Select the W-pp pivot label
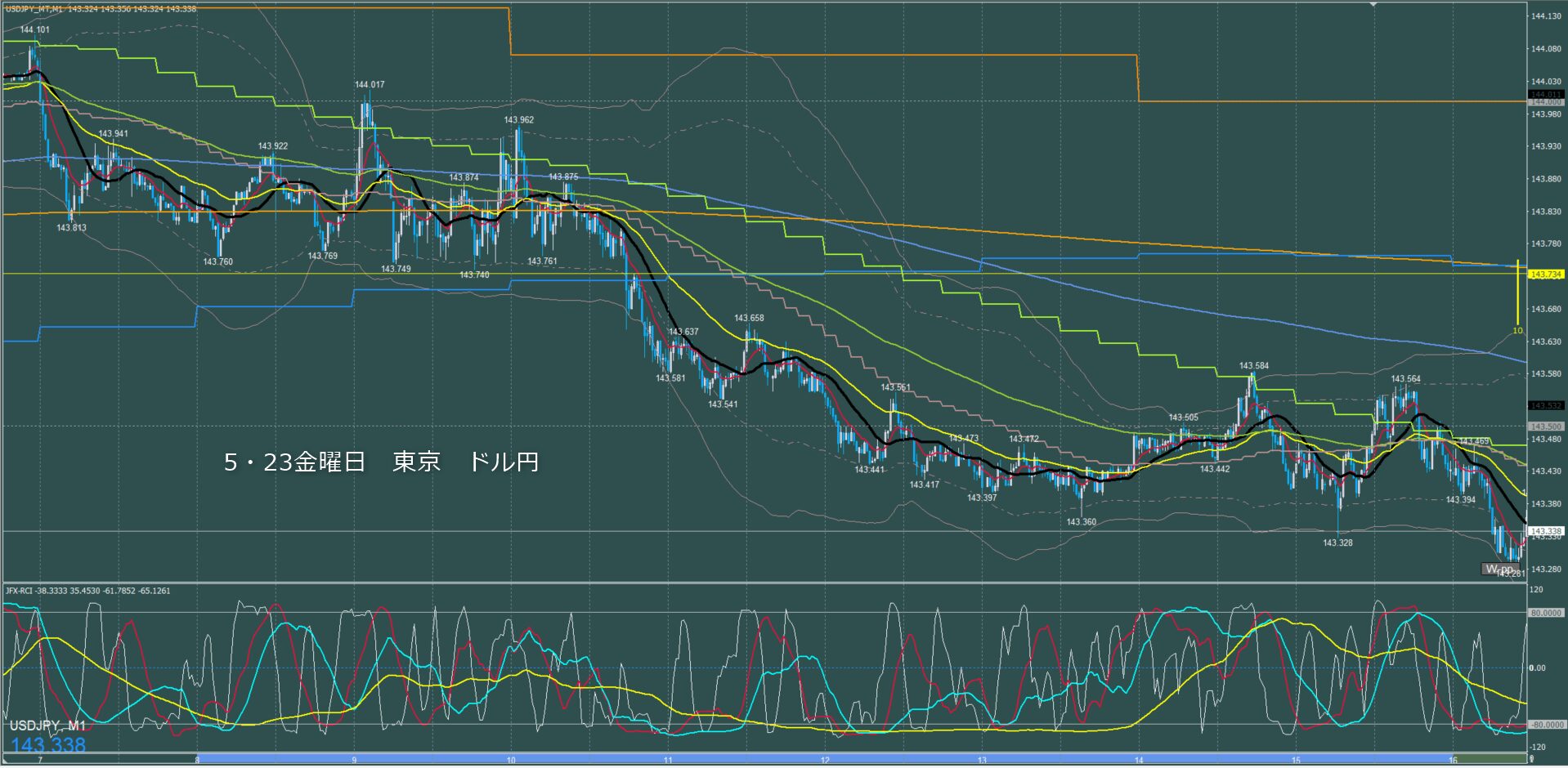This screenshot has width=1568, height=768. click(x=1500, y=569)
